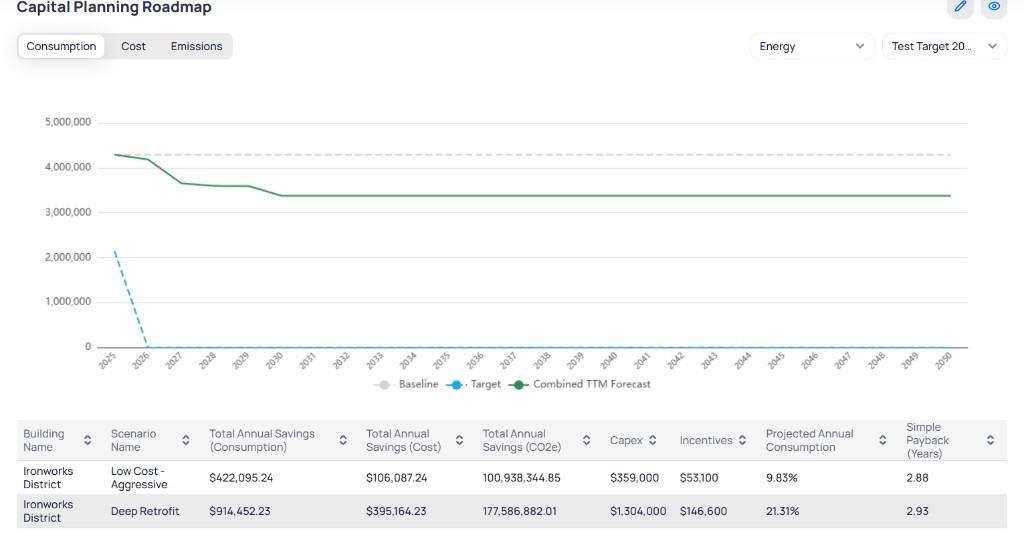Click the 2030 label on chart axis
Image resolution: width=1024 pixels, height=543 pixels.
274,360
